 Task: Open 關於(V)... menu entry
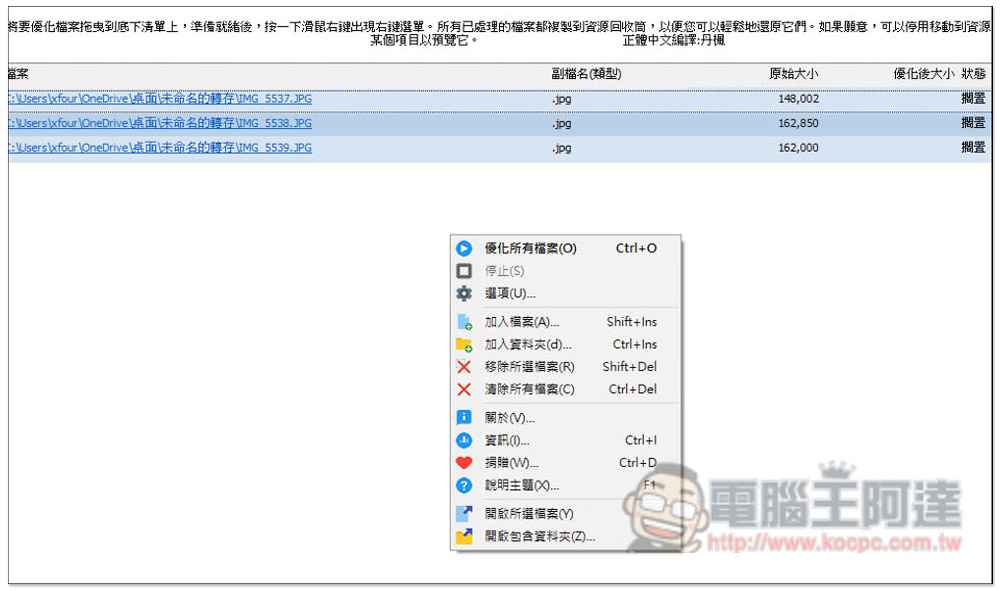pyautogui.click(x=566, y=418)
